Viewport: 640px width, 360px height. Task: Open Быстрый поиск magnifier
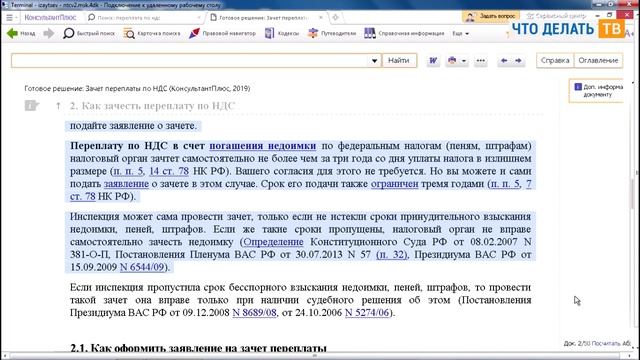pos(89,33)
